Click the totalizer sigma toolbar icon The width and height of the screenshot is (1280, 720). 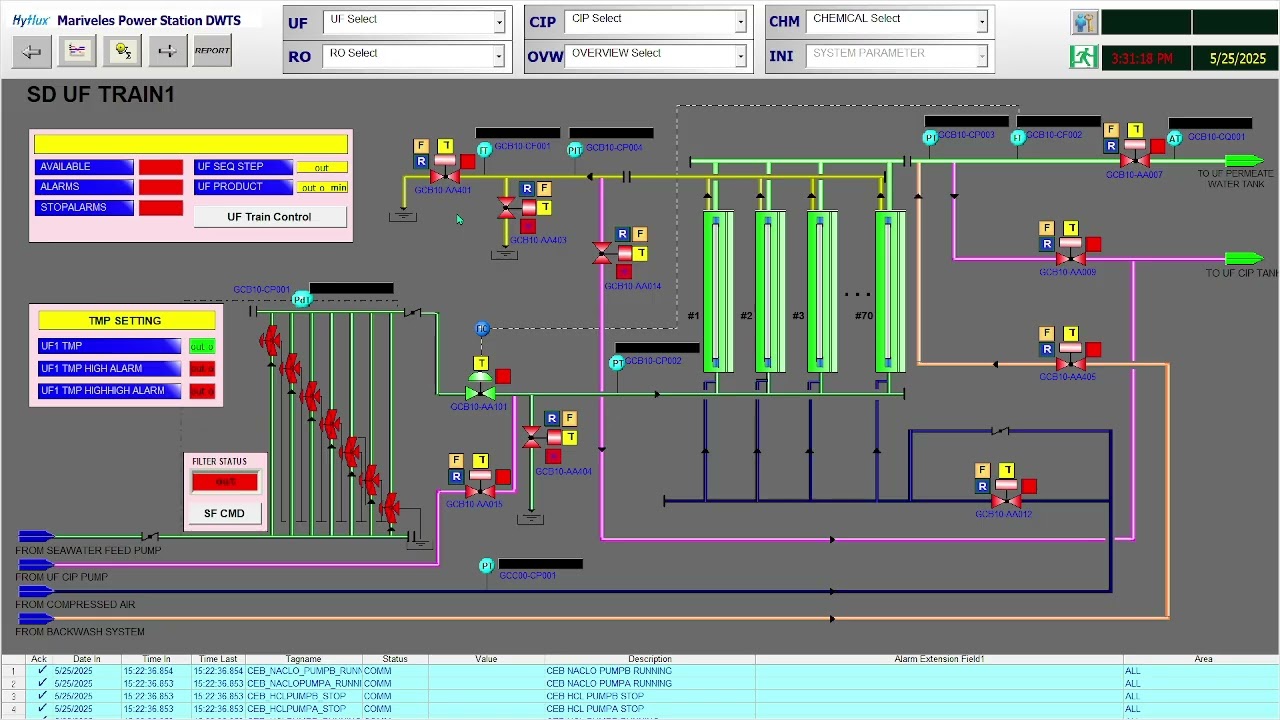(122, 51)
